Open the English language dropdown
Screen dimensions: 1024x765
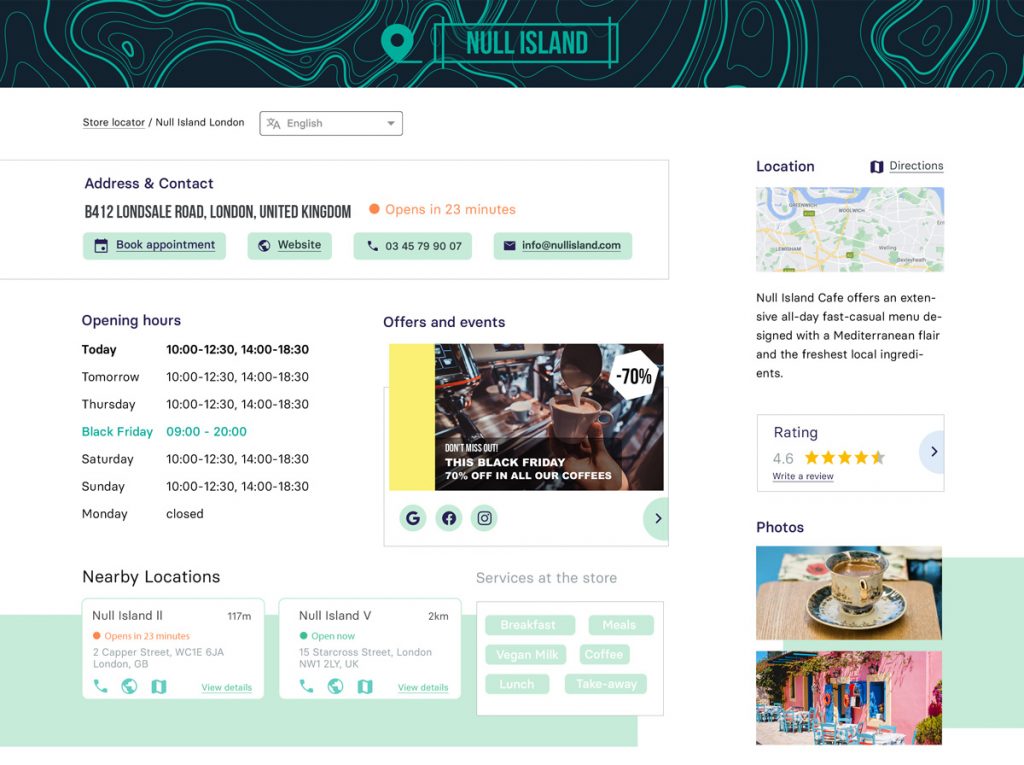point(331,123)
